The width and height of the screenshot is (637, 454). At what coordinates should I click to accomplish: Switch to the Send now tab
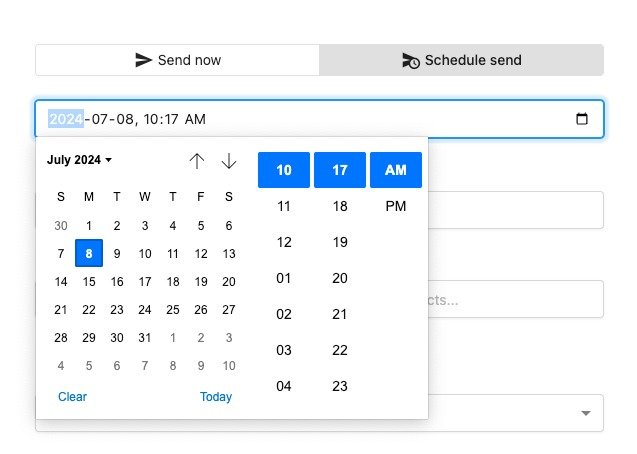point(178,60)
